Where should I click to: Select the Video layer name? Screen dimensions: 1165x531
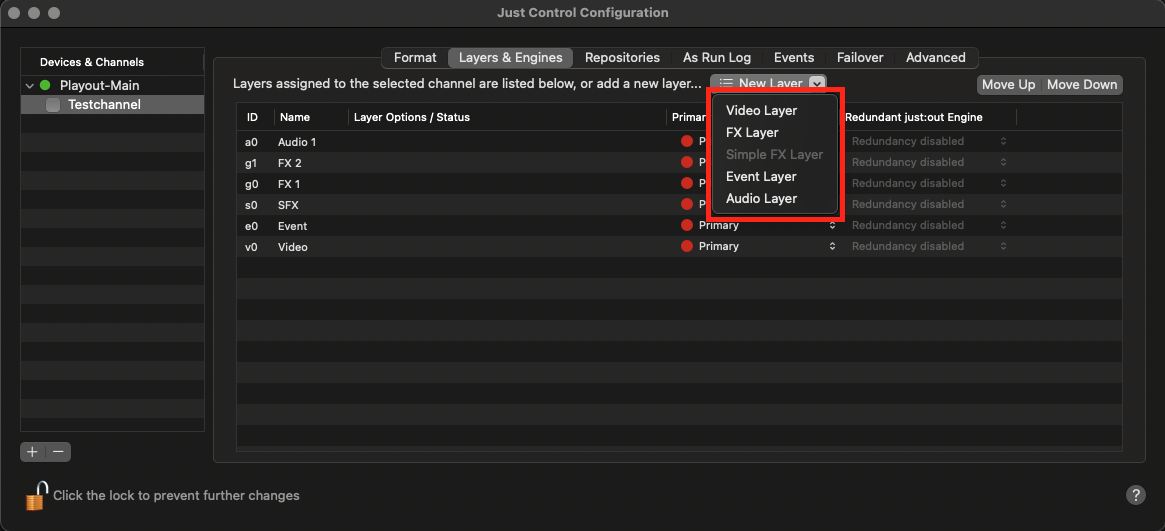(293, 247)
